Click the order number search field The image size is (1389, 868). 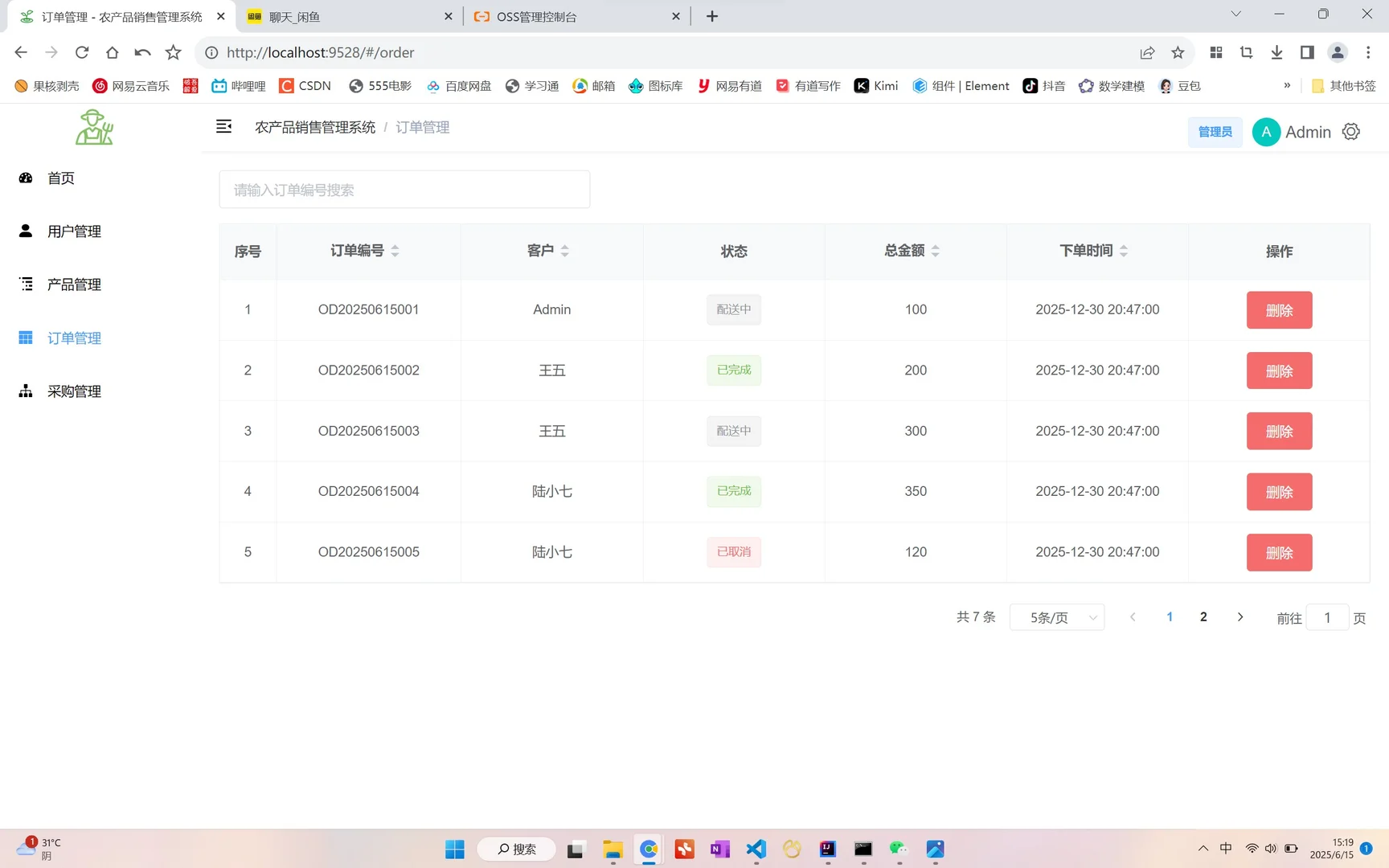[404, 190]
